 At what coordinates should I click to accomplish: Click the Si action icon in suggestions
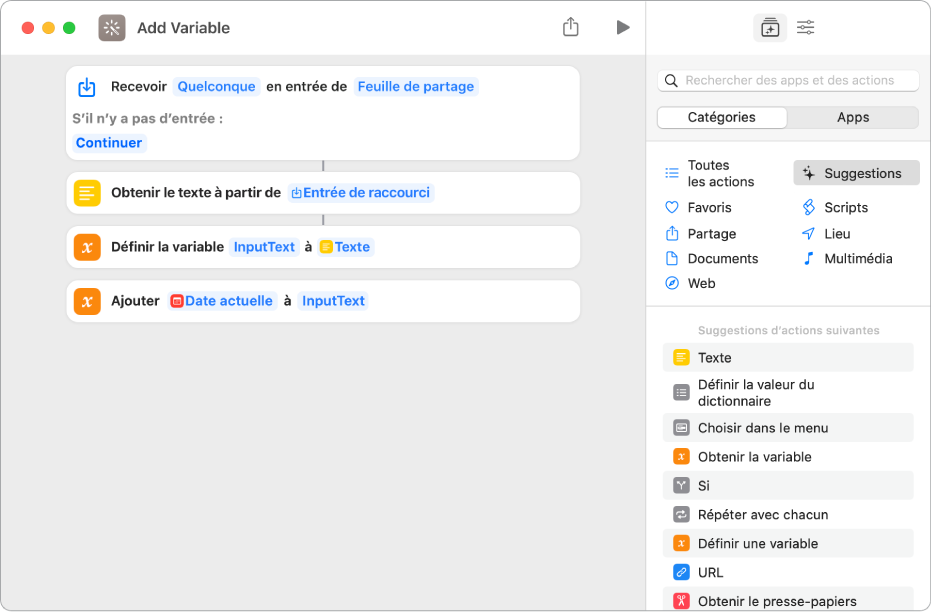(x=683, y=485)
